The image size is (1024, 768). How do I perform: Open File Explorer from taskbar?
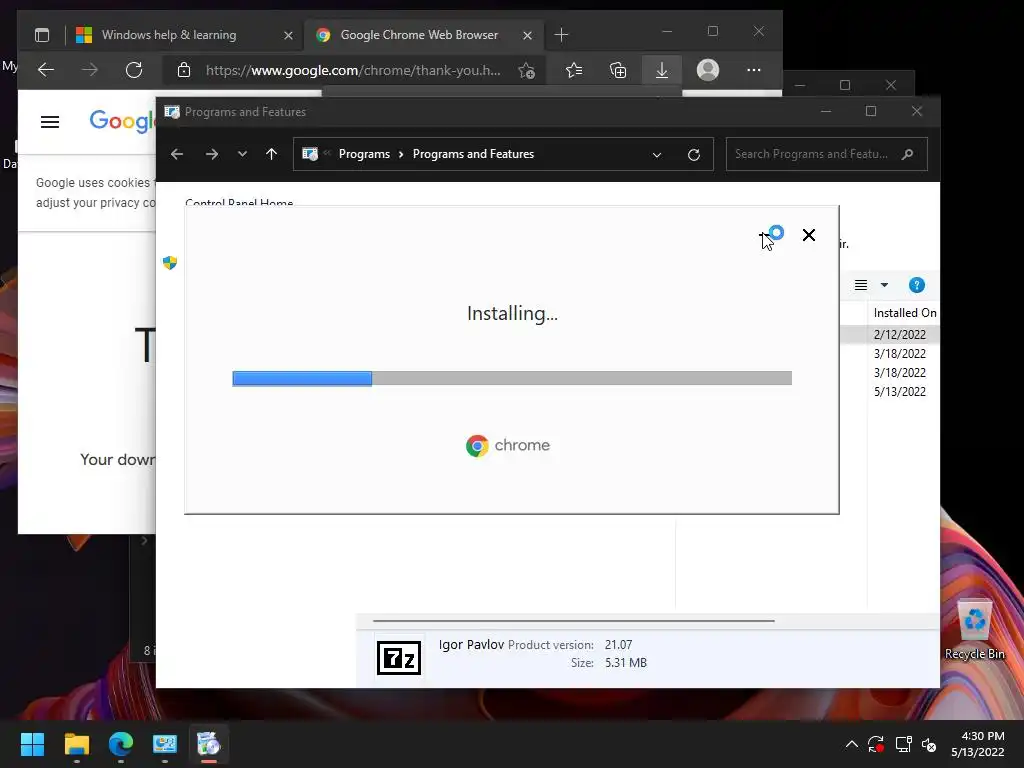tap(76, 744)
